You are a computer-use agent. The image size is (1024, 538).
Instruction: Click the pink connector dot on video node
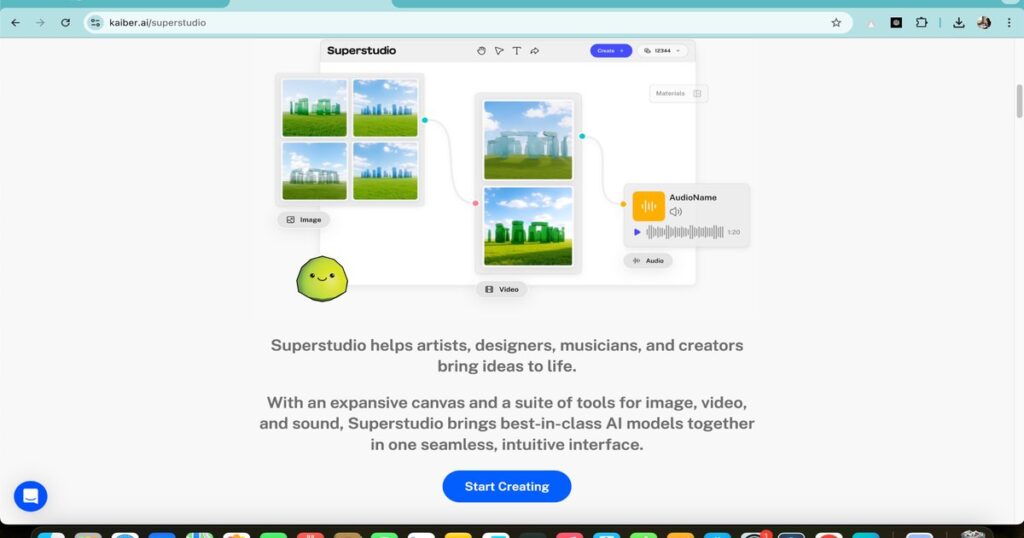point(475,203)
